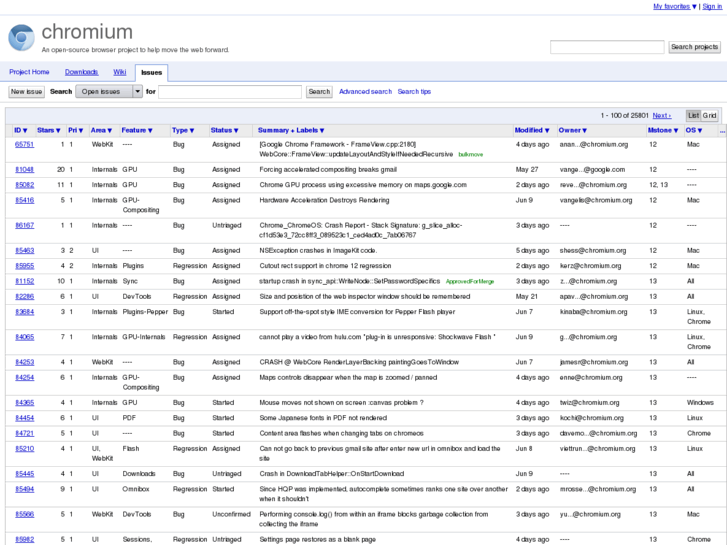Open the Open issues dropdown
The height and width of the screenshot is (545, 727).
coord(108,92)
